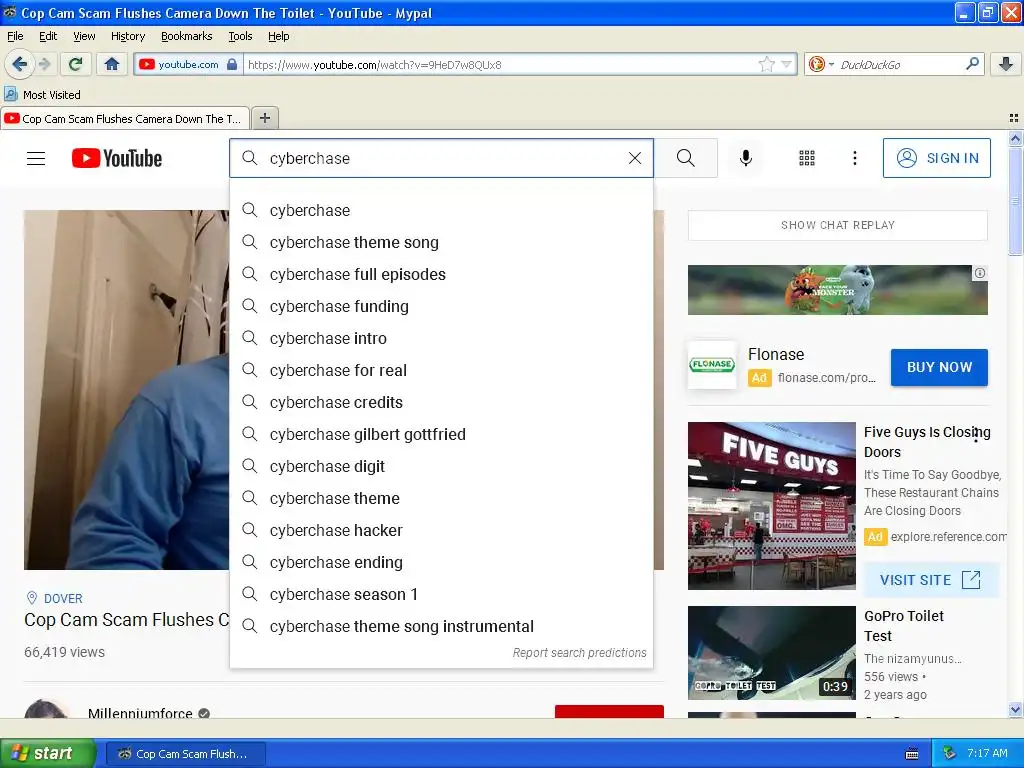Screen dimensions: 1024x768
Task: Click the keyboard icon in the taskbar
Action: pos(912,754)
